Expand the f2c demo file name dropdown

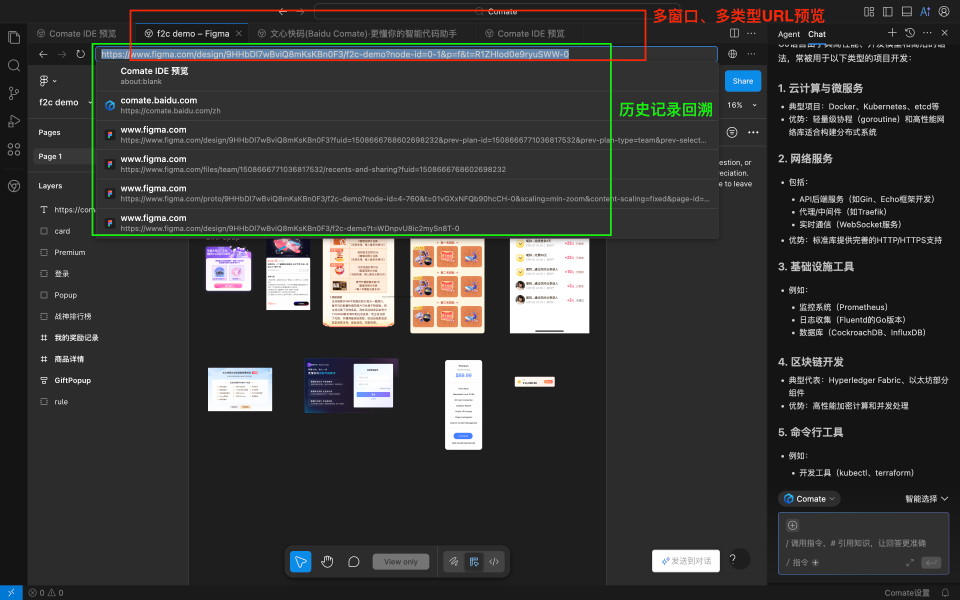pyautogui.click(x=91, y=102)
